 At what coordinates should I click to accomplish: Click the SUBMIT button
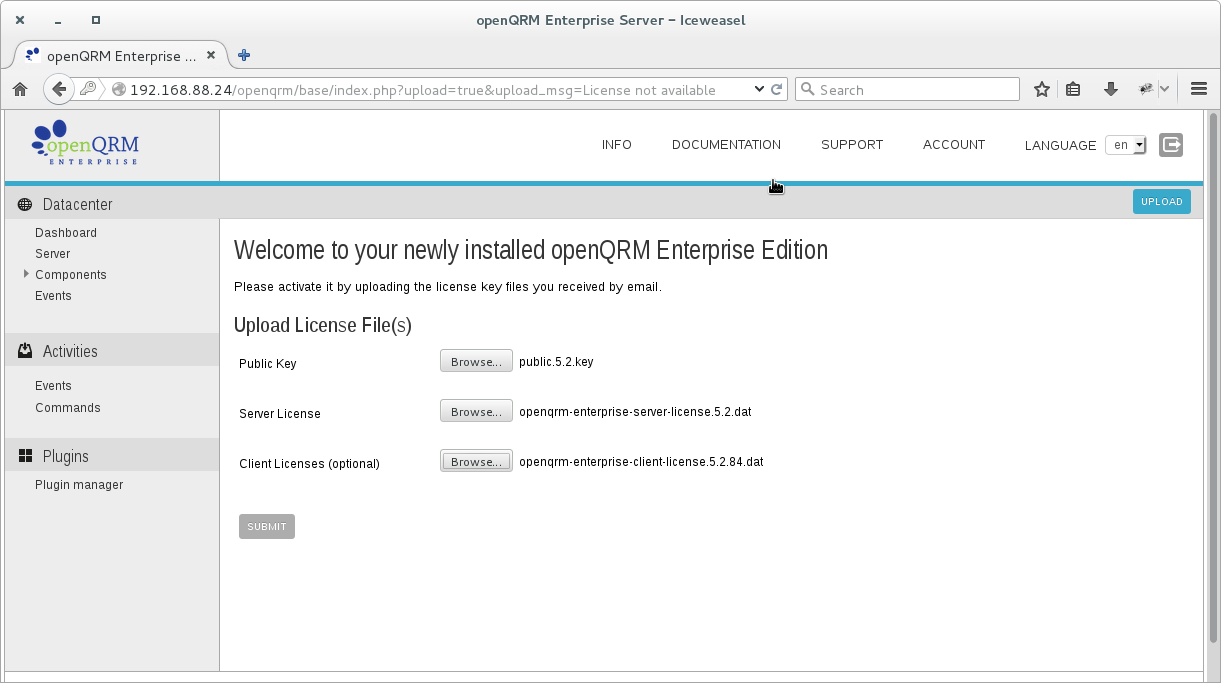pos(267,526)
